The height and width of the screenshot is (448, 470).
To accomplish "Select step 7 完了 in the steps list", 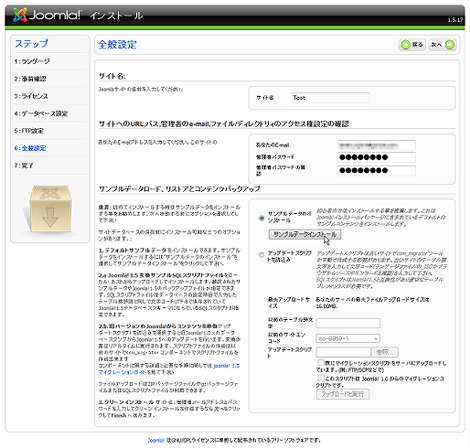I will [x=24, y=165].
